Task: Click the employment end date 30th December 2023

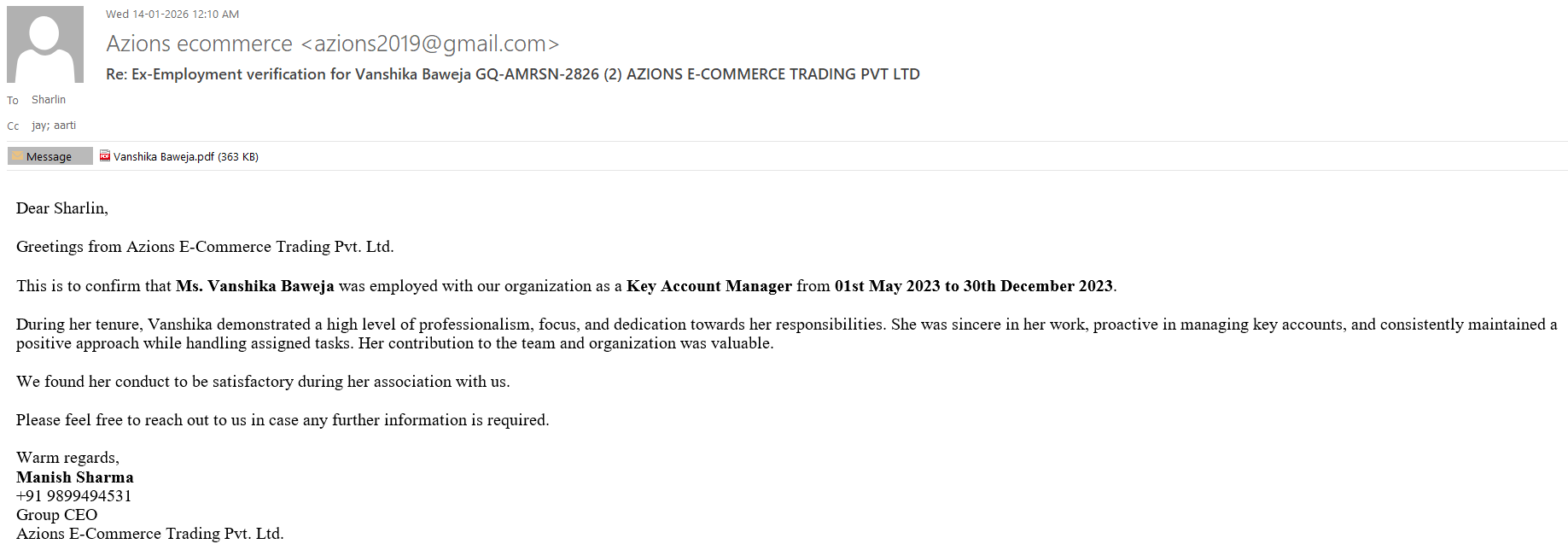Action: point(1037,286)
